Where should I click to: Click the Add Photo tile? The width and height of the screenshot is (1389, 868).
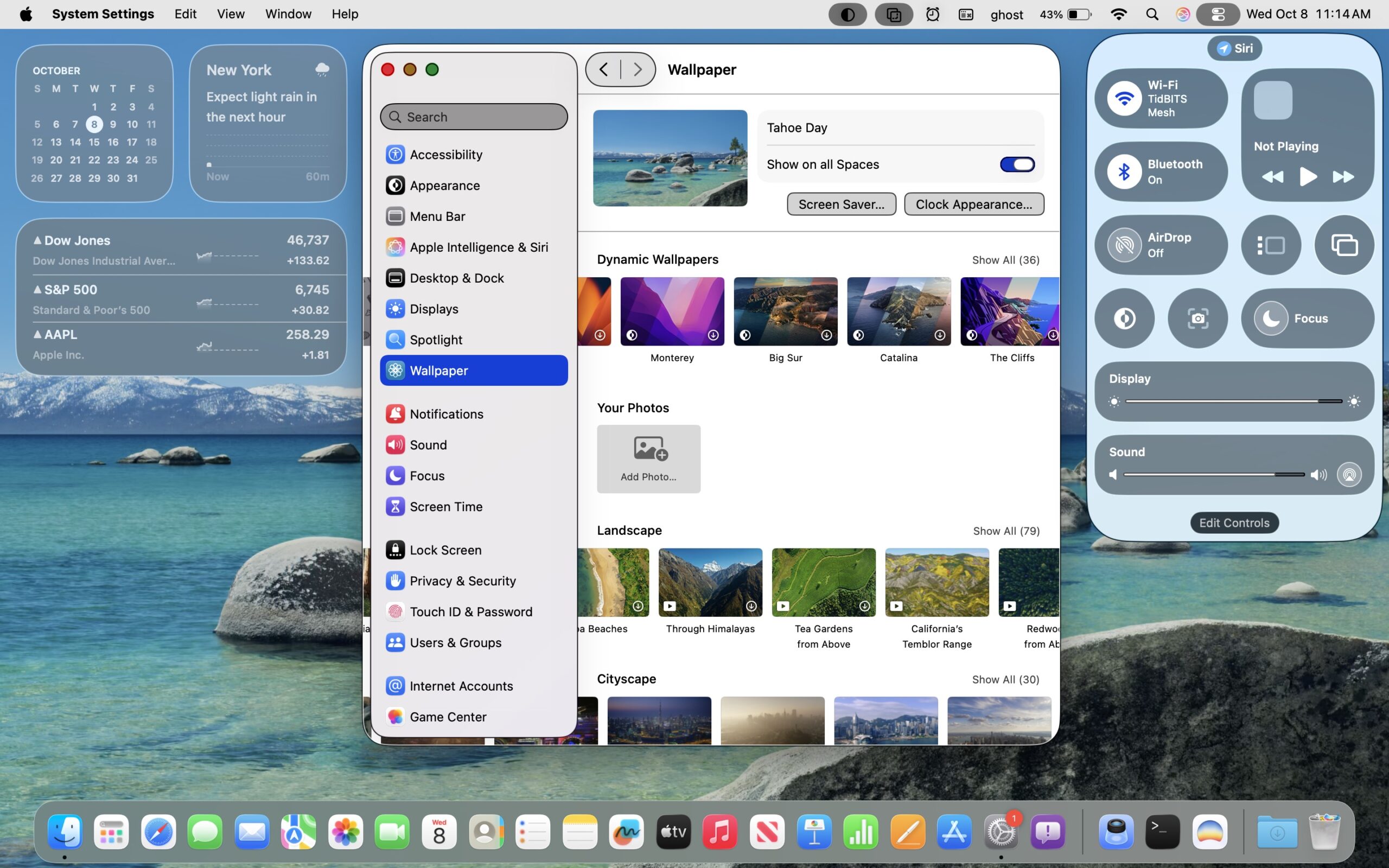pos(648,459)
